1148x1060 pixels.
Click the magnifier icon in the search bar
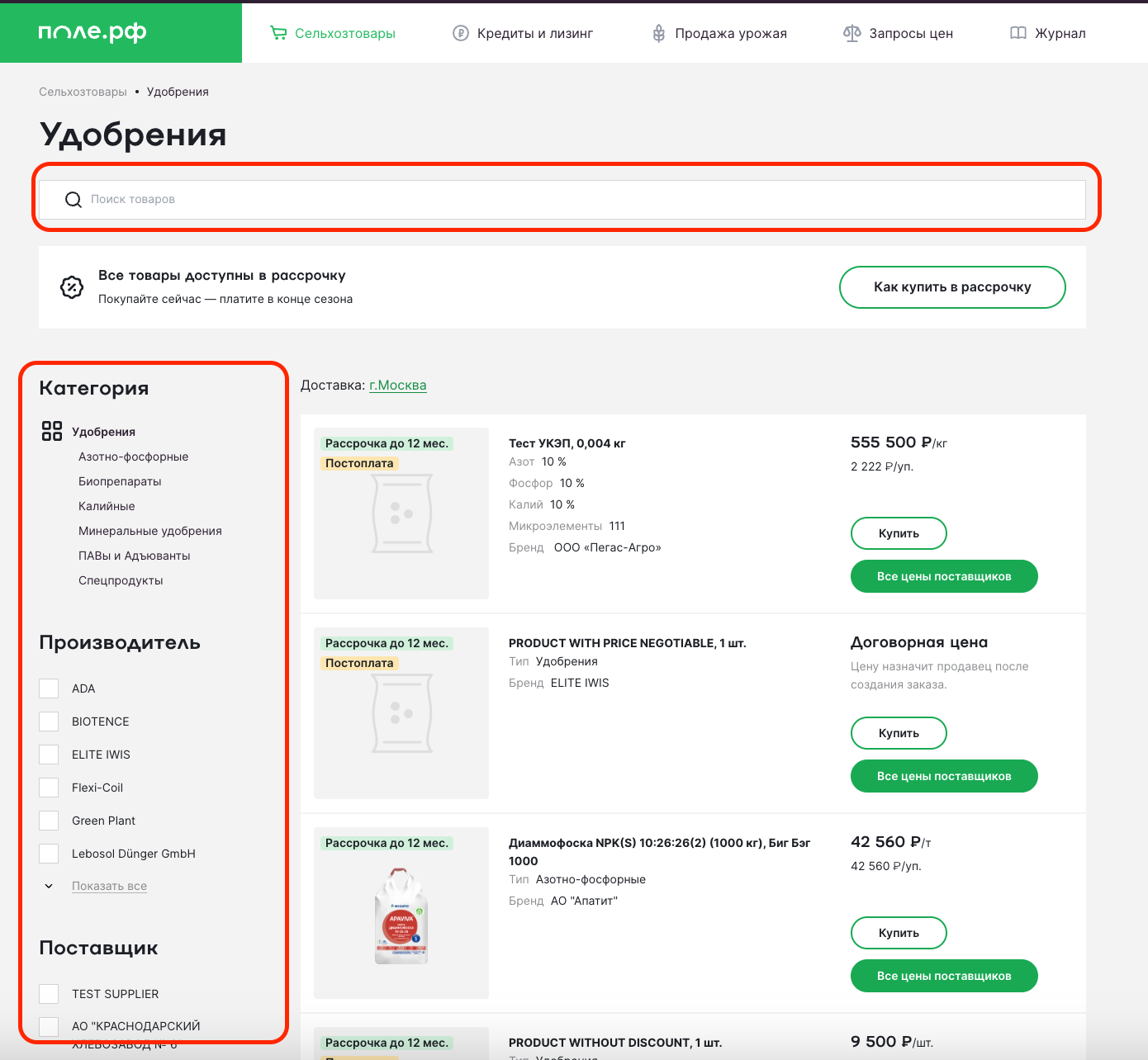74,200
